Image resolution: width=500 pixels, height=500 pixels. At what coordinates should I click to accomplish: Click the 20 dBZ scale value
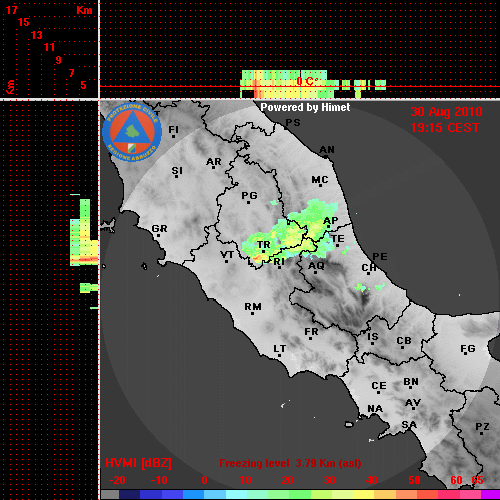(x=288, y=480)
